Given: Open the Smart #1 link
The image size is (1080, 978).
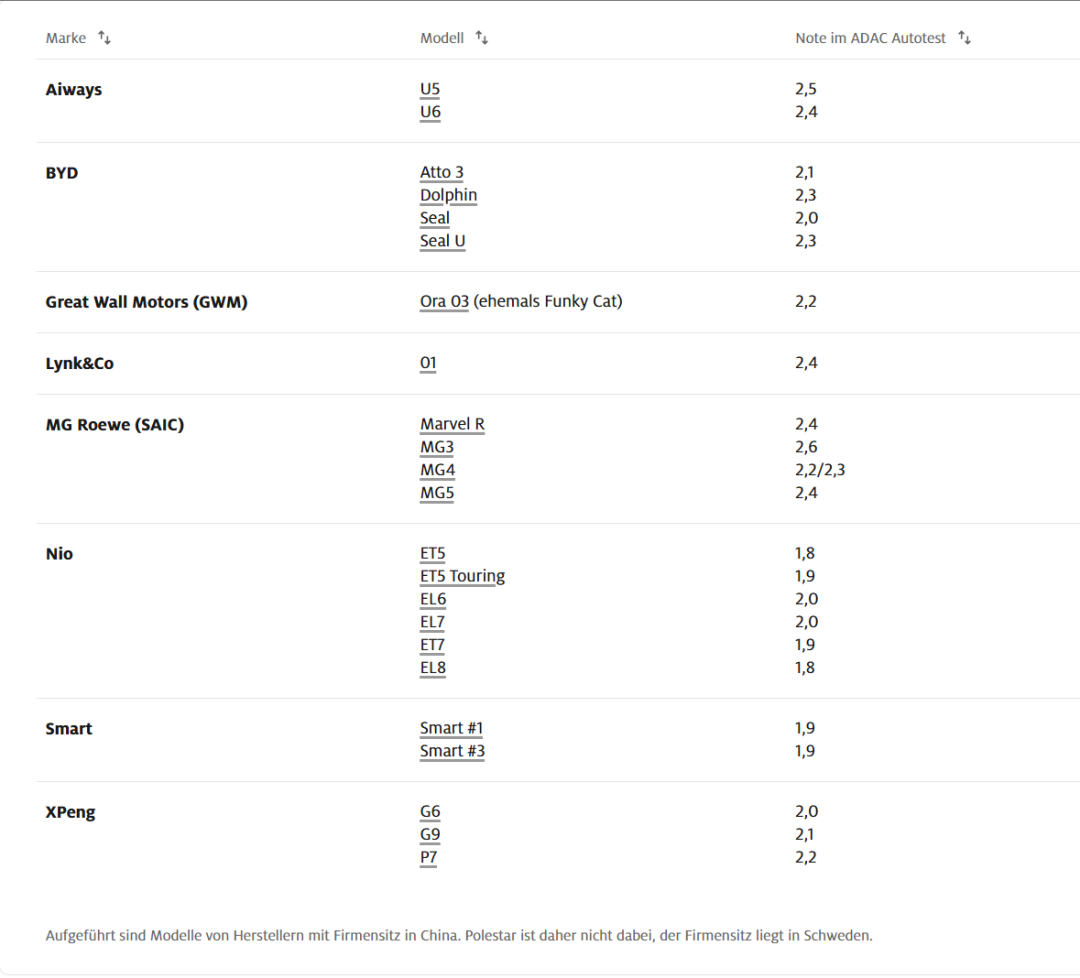Looking at the screenshot, I should 451,728.
